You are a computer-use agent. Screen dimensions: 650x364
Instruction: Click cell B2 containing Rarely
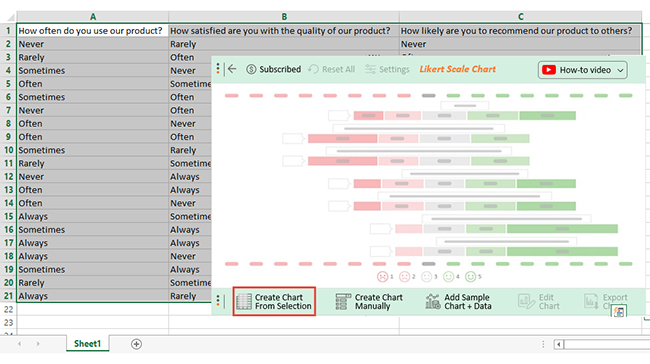coord(284,44)
